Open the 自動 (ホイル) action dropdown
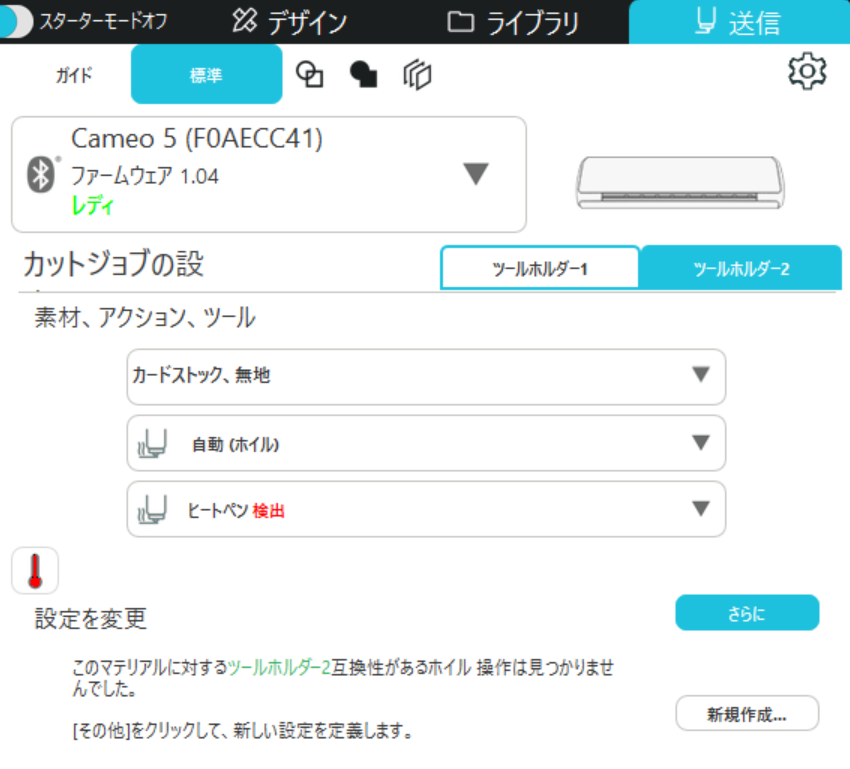Screen dimensions: 850x769 (426, 443)
